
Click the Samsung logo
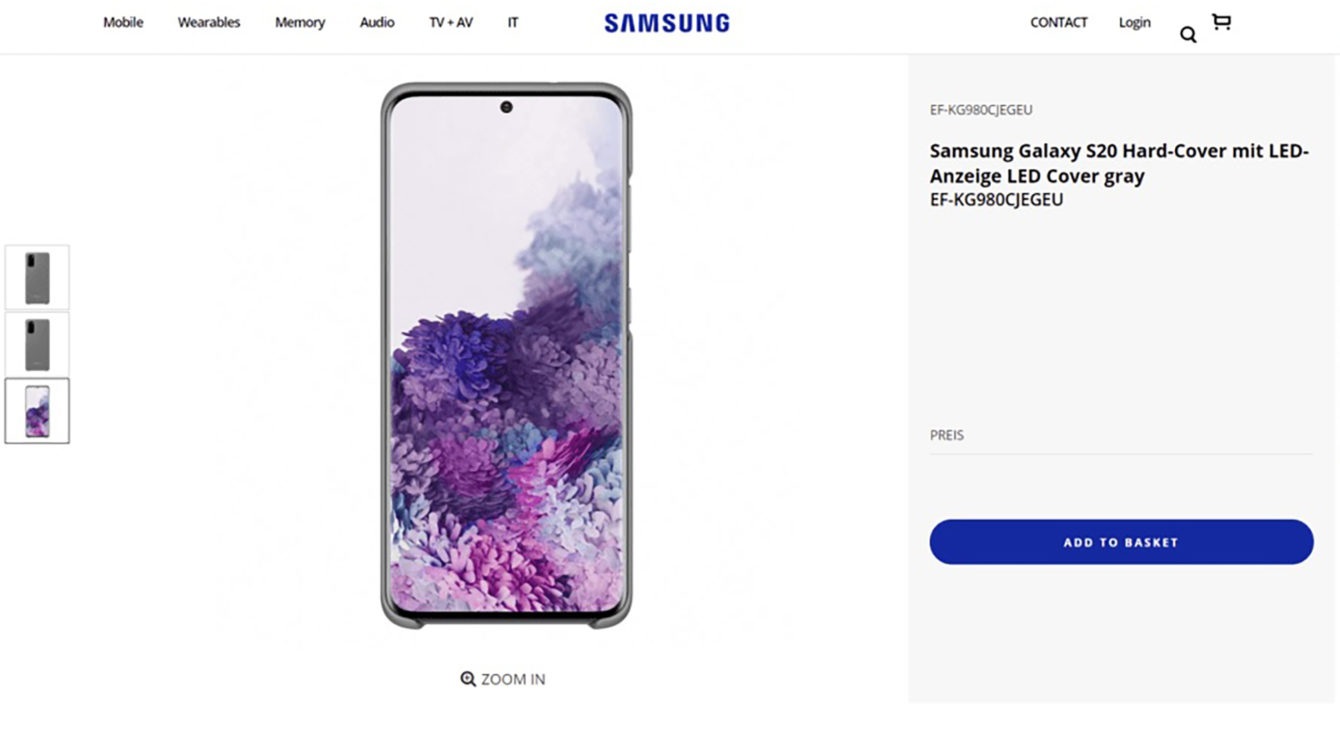665,22
